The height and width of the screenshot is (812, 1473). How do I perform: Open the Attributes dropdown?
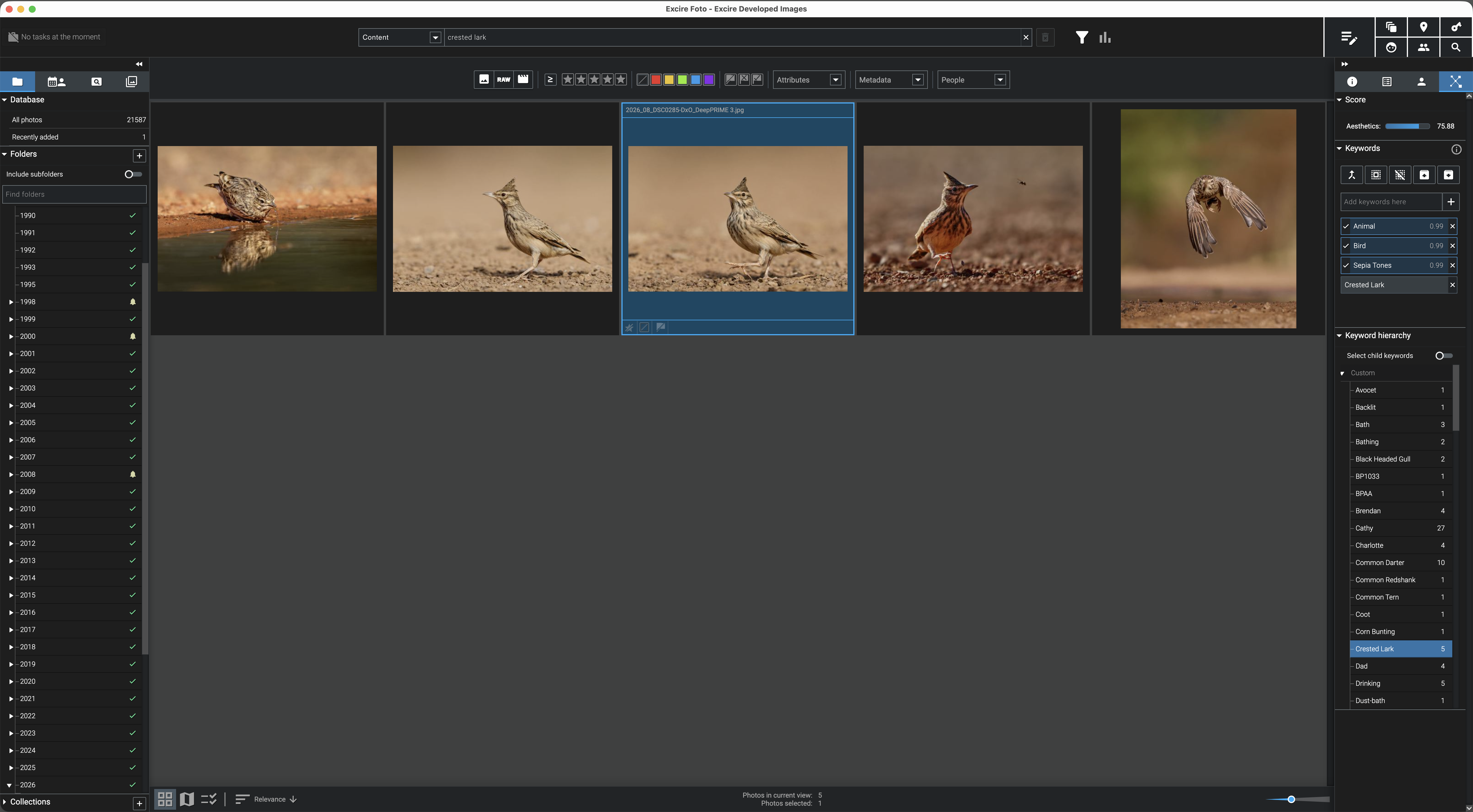pos(808,79)
